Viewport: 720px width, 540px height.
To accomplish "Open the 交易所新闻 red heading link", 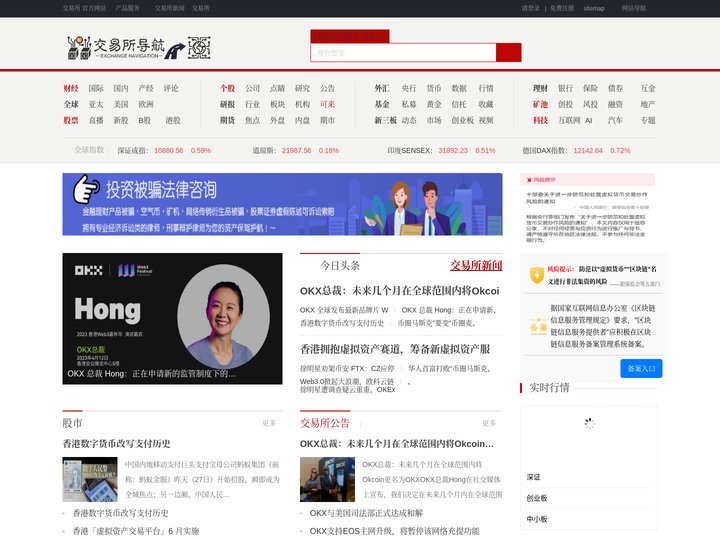I will [476, 265].
